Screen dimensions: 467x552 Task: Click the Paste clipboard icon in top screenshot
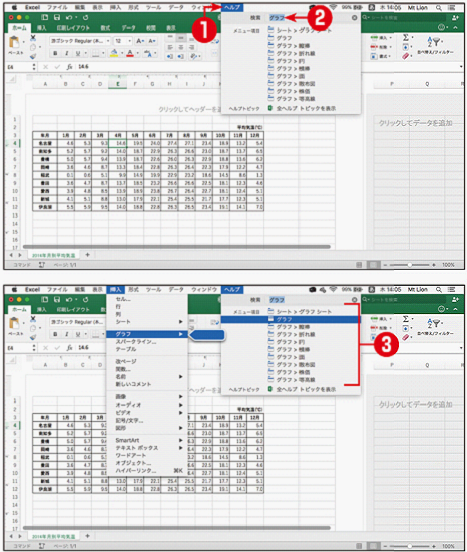14,43
